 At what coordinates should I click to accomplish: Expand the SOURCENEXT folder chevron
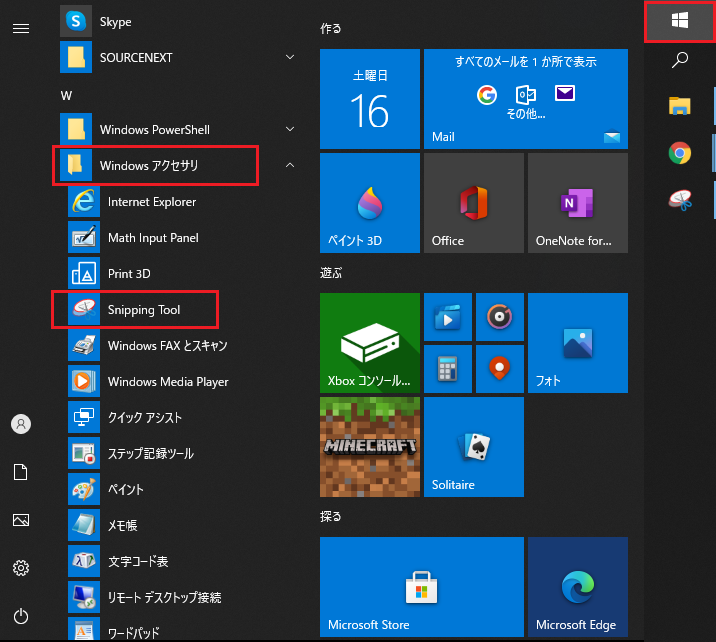[290, 57]
